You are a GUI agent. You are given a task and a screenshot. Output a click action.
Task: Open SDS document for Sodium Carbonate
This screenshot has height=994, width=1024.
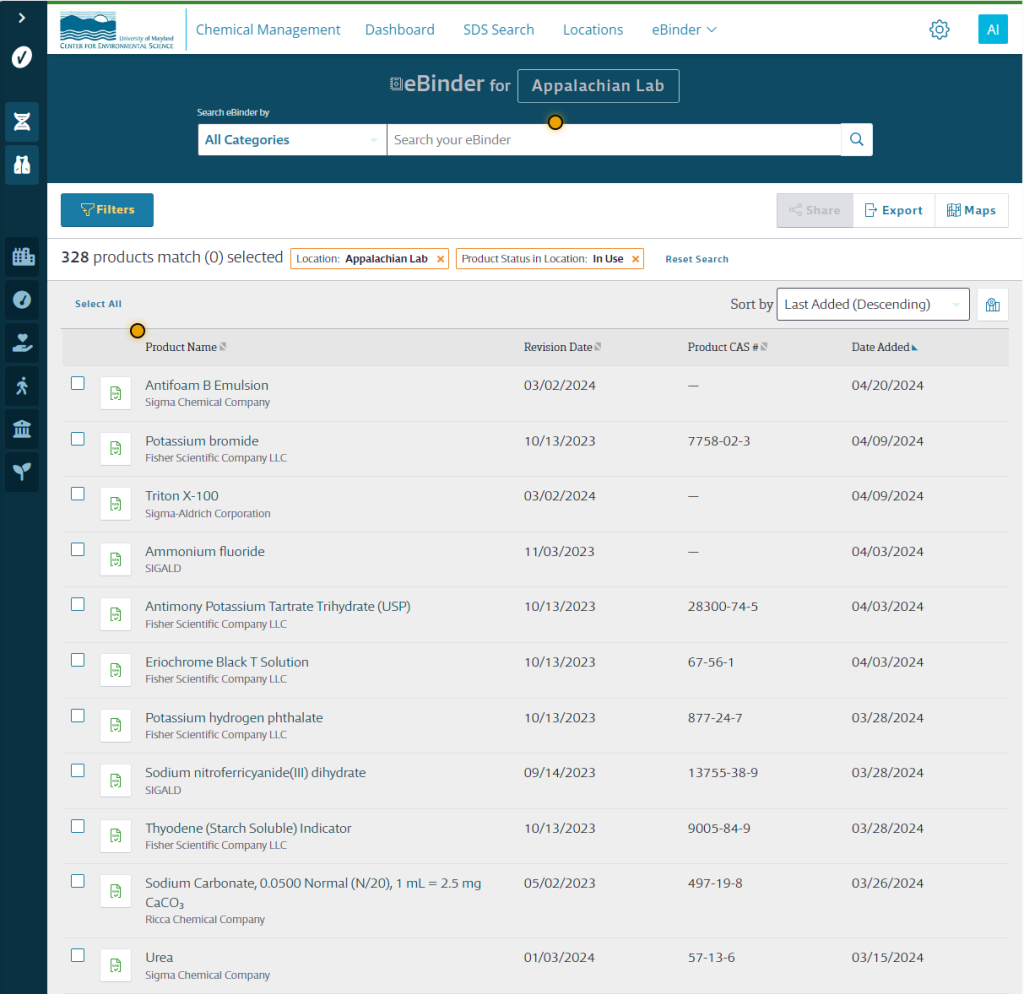(116, 891)
